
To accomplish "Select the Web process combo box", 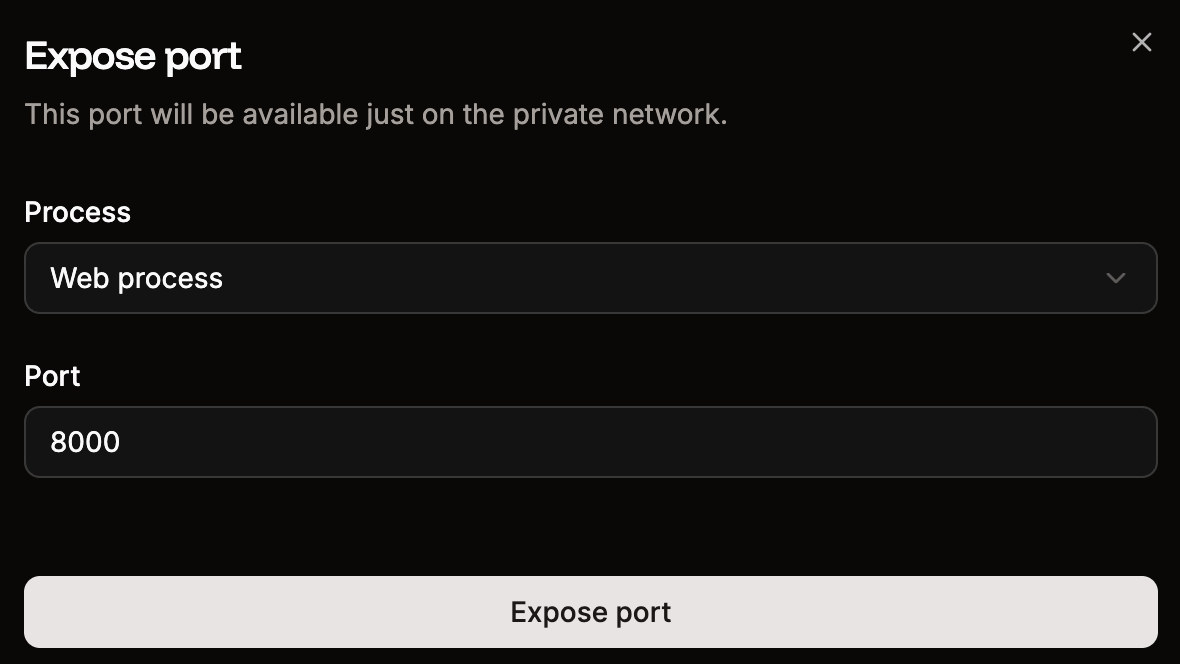I will point(590,278).
